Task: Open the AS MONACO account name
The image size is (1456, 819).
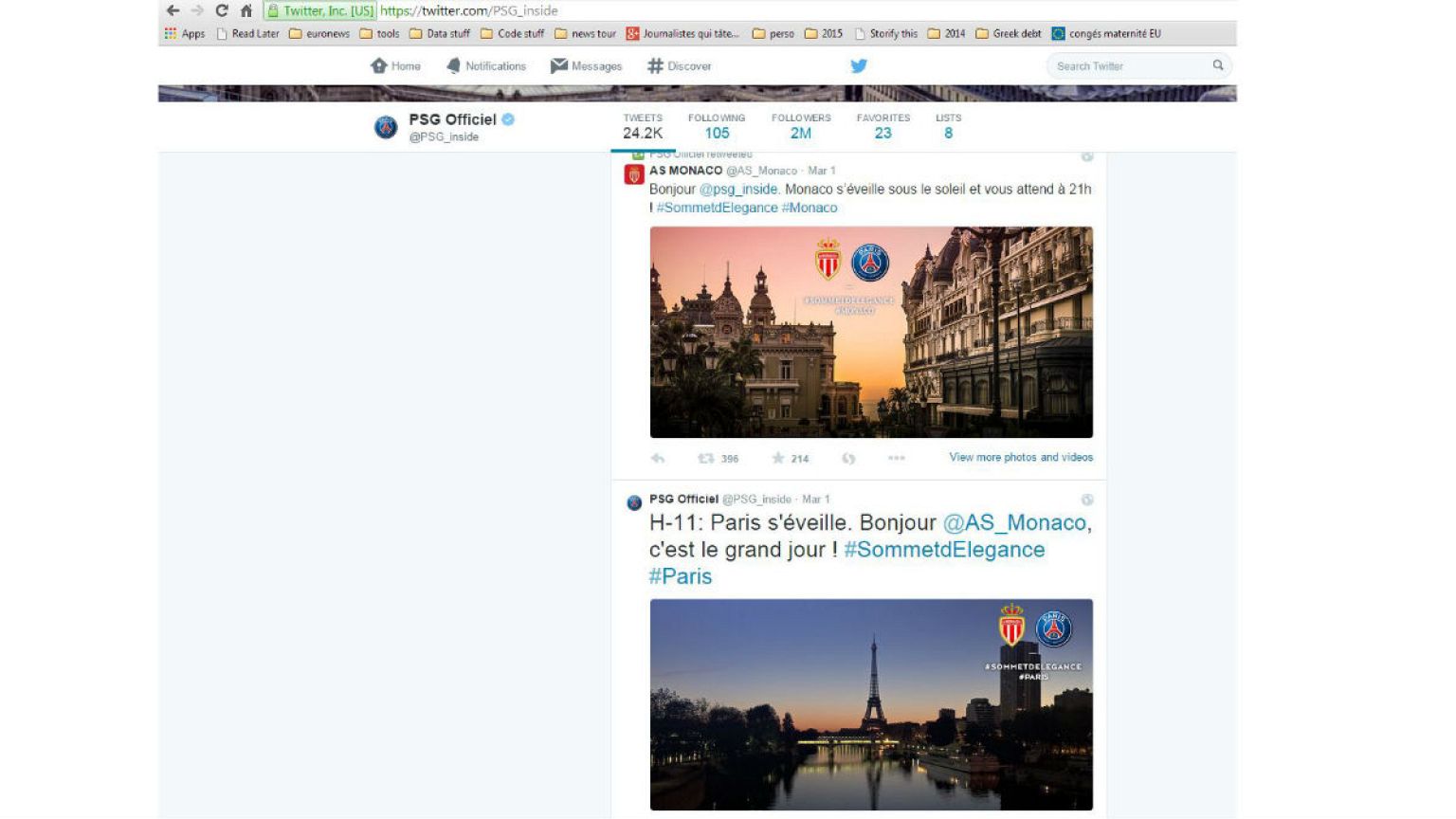Action: [x=685, y=171]
